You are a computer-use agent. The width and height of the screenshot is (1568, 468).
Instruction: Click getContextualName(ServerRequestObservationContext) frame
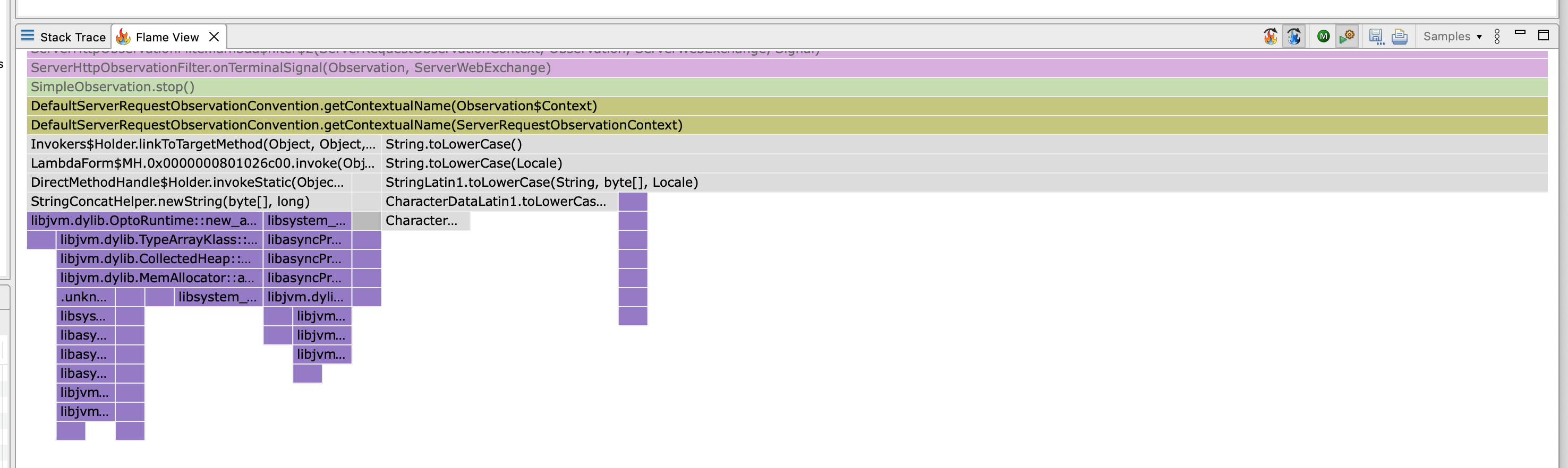click(787, 125)
